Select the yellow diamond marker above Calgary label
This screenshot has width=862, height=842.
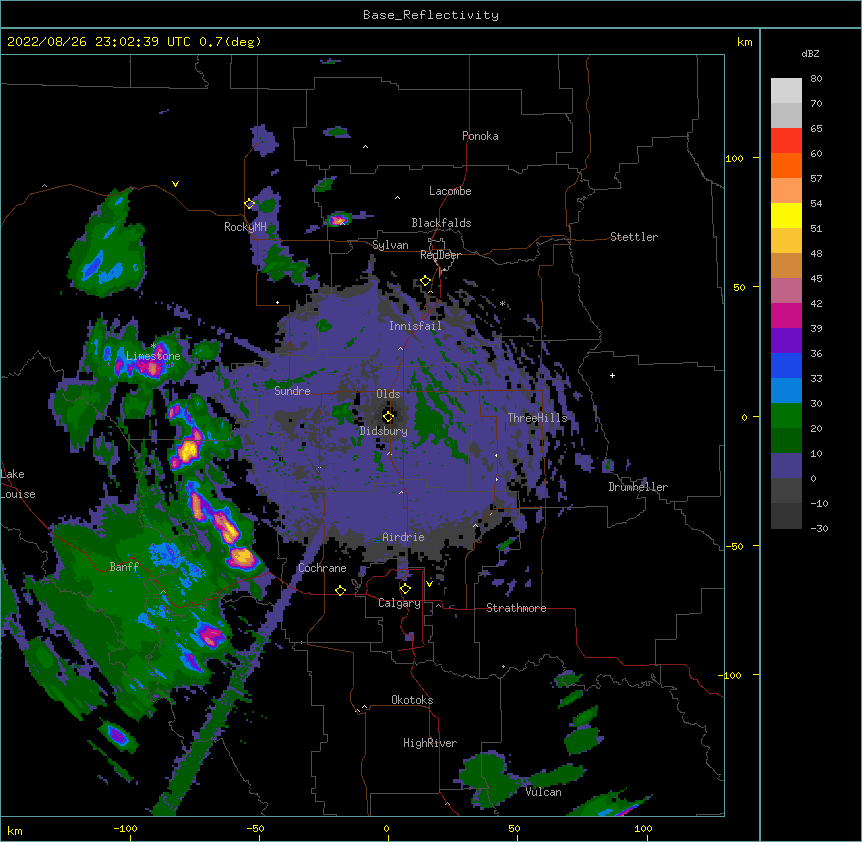(405, 589)
